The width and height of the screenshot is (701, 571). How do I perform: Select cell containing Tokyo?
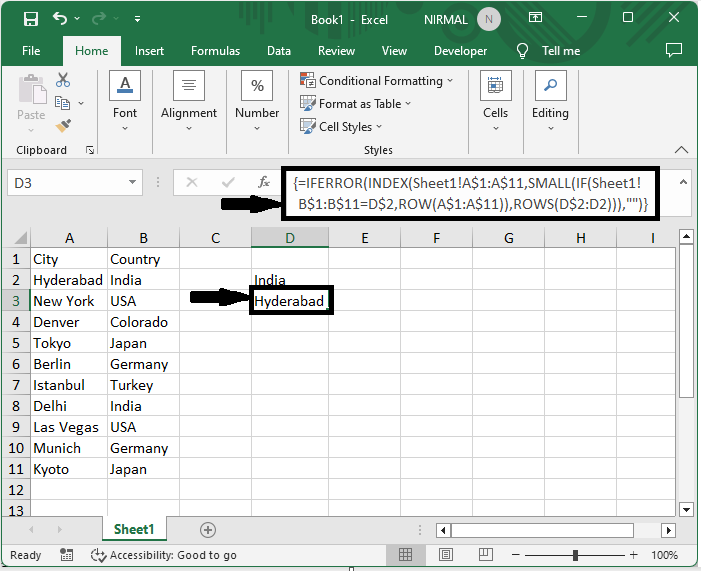pos(69,343)
